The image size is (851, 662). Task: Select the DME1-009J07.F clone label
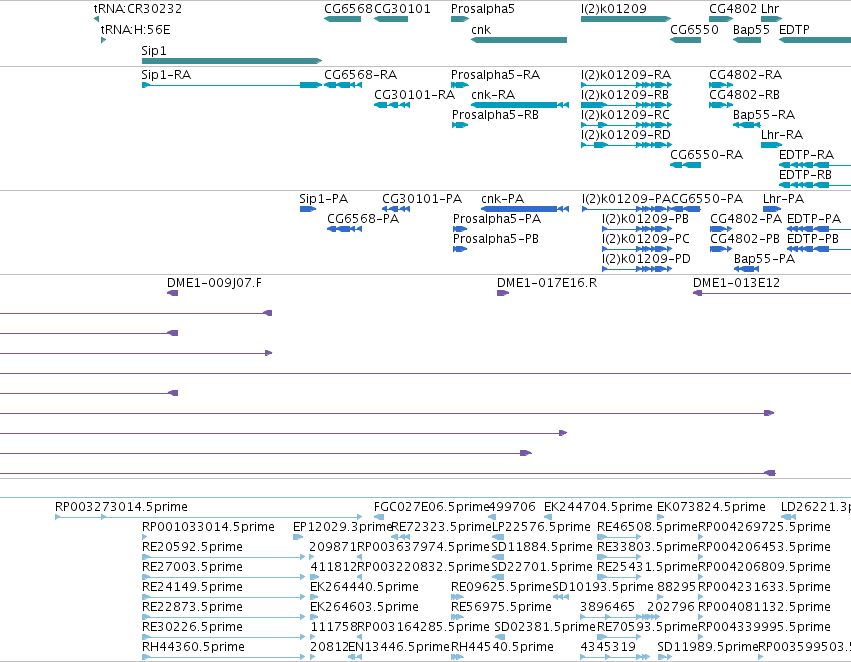pos(214,283)
